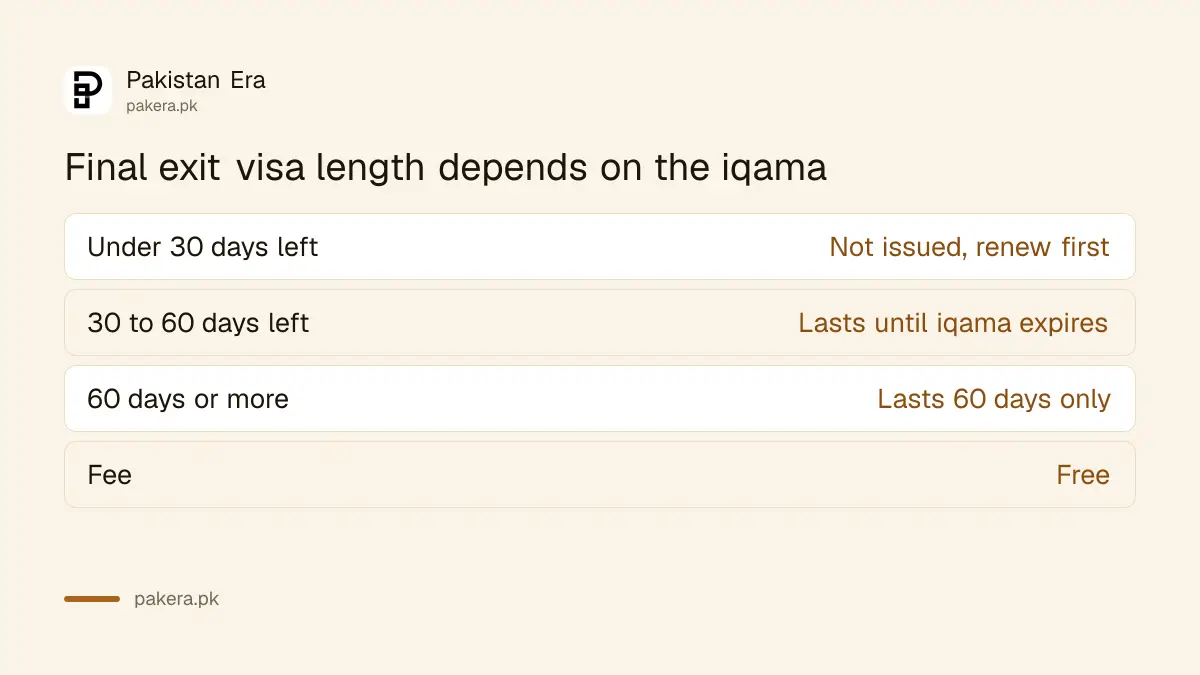Click the Lasts until iqama expires value
The image size is (1200, 675).
[x=953, y=323]
